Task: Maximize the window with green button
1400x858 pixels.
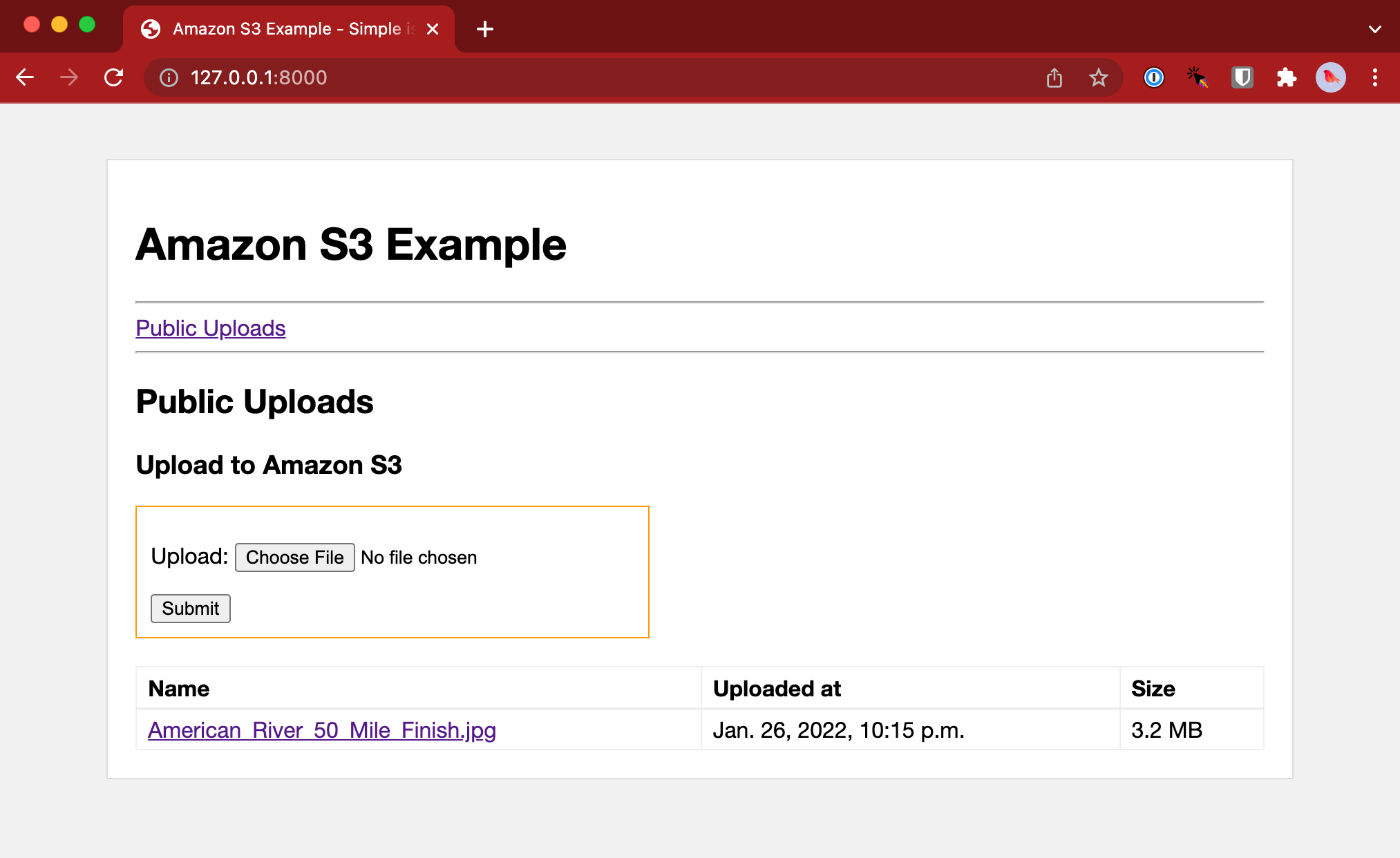Action: pyautogui.click(x=87, y=25)
